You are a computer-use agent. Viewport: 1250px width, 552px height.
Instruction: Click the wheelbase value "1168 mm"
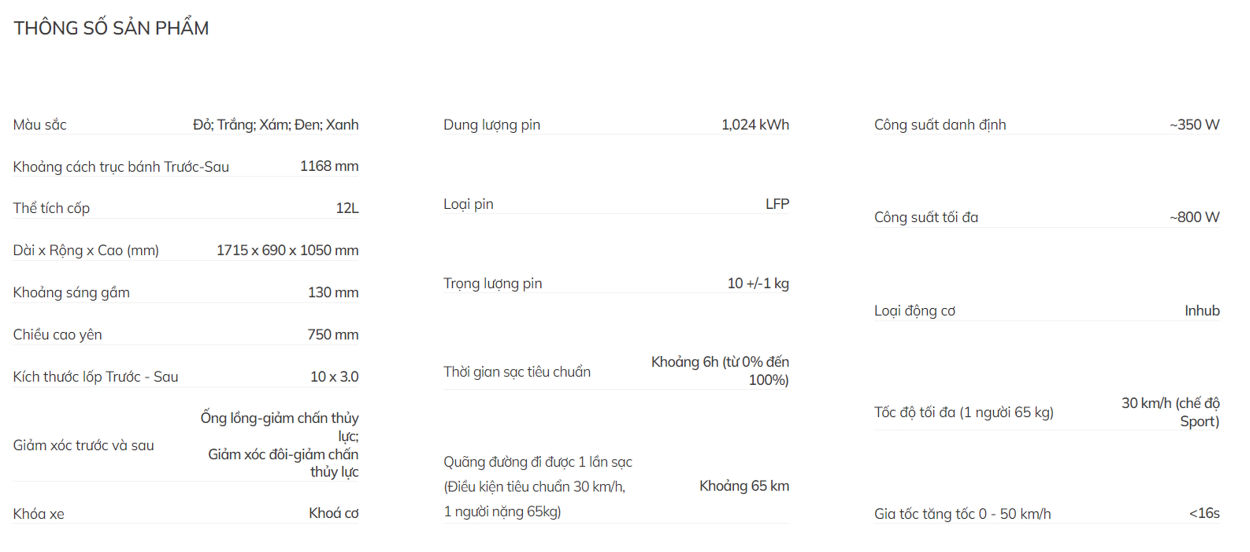click(x=329, y=166)
